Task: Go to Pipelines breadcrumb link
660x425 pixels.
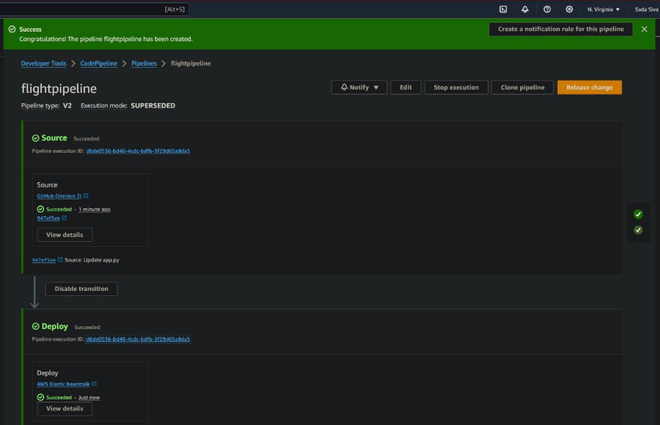Action: tap(144, 63)
